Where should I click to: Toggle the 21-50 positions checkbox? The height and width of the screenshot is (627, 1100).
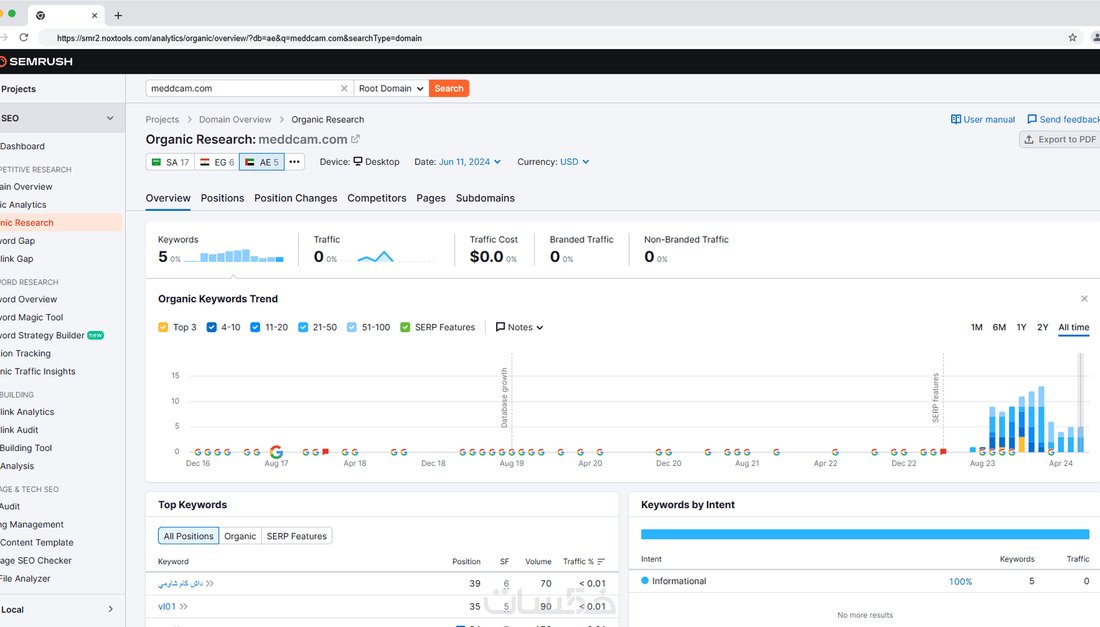click(x=303, y=328)
